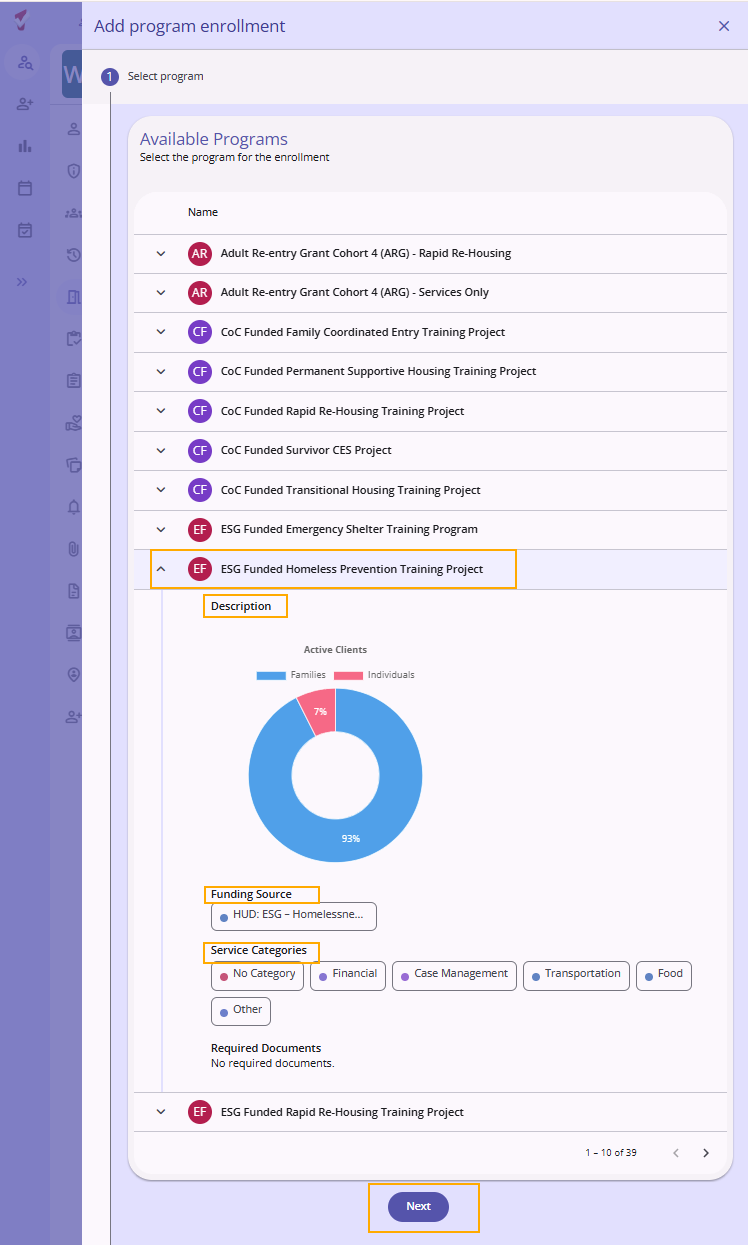The height and width of the screenshot is (1245, 748).
Task: Expand ESG Funded Rapid Re-Housing Training Project
Action: tap(161, 1112)
